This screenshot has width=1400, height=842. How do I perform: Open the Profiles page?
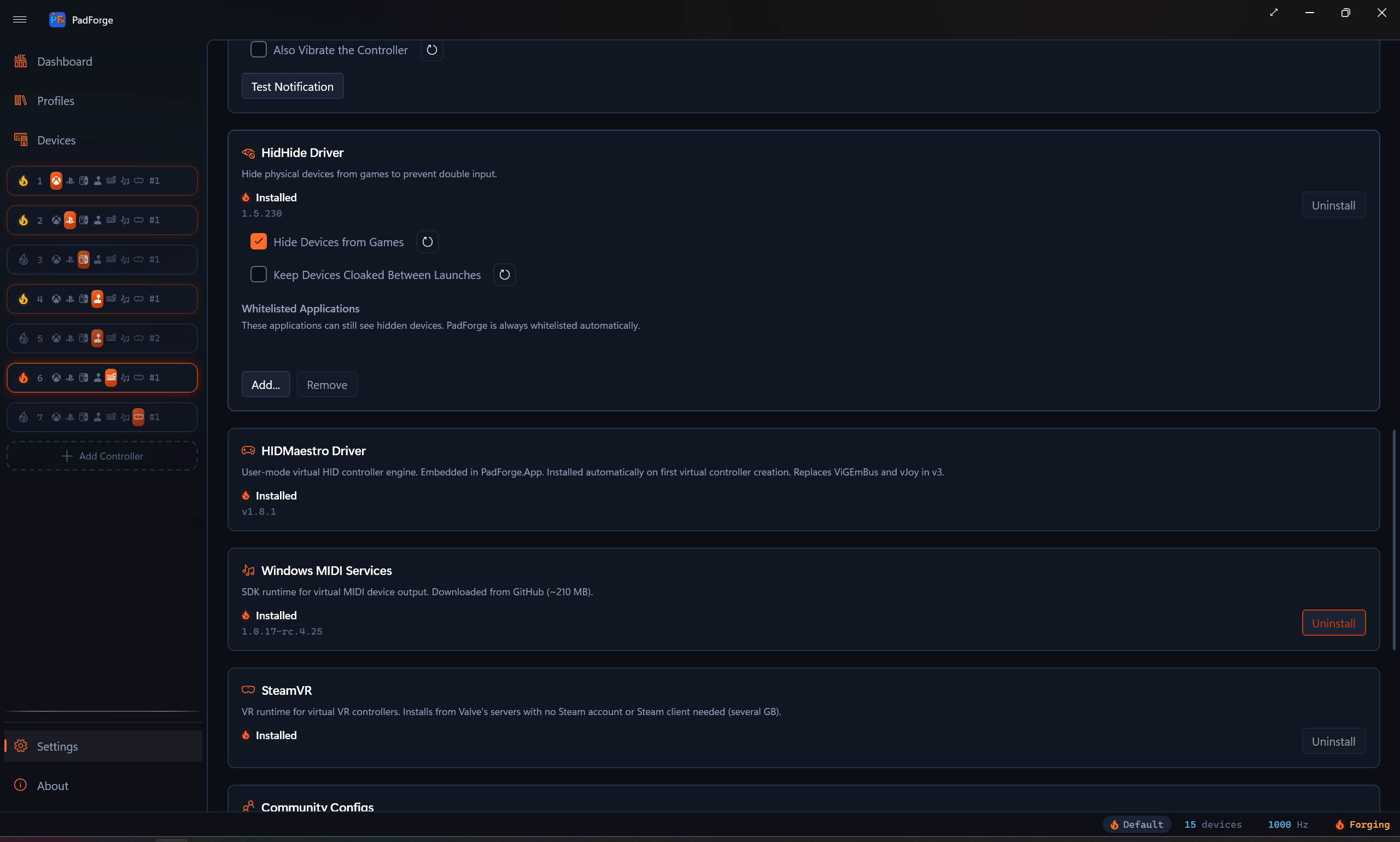103,101
